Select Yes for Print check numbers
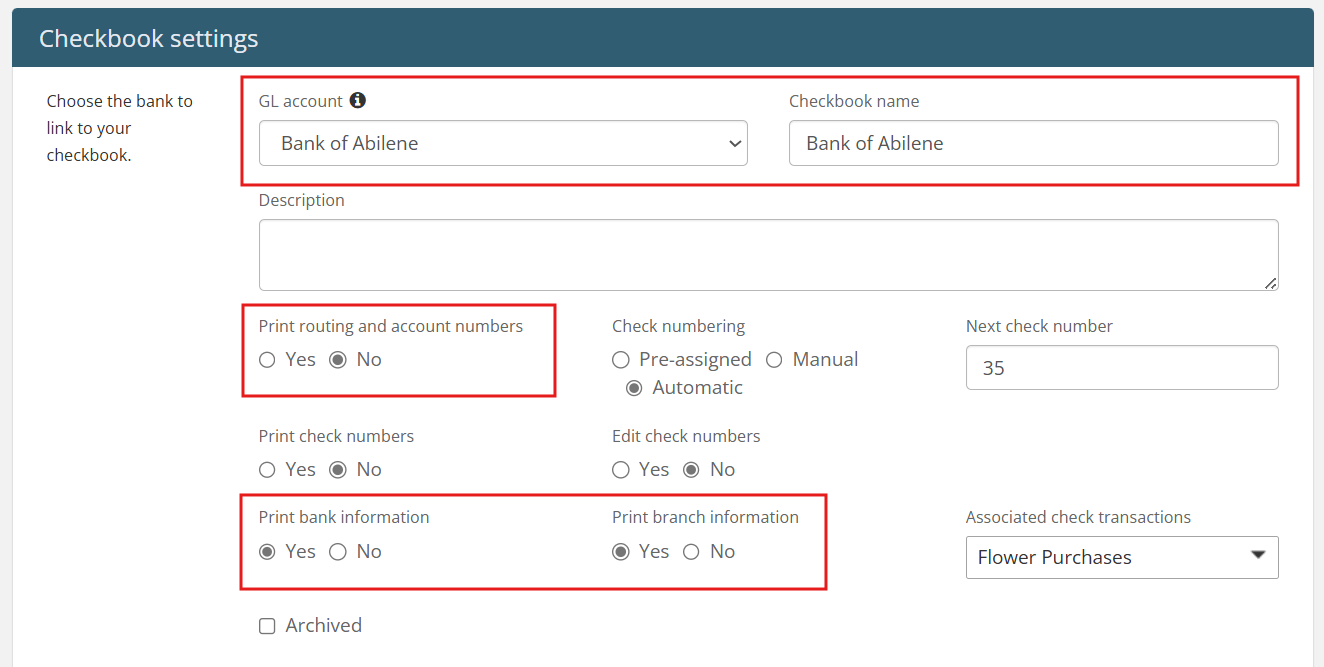 tap(267, 470)
